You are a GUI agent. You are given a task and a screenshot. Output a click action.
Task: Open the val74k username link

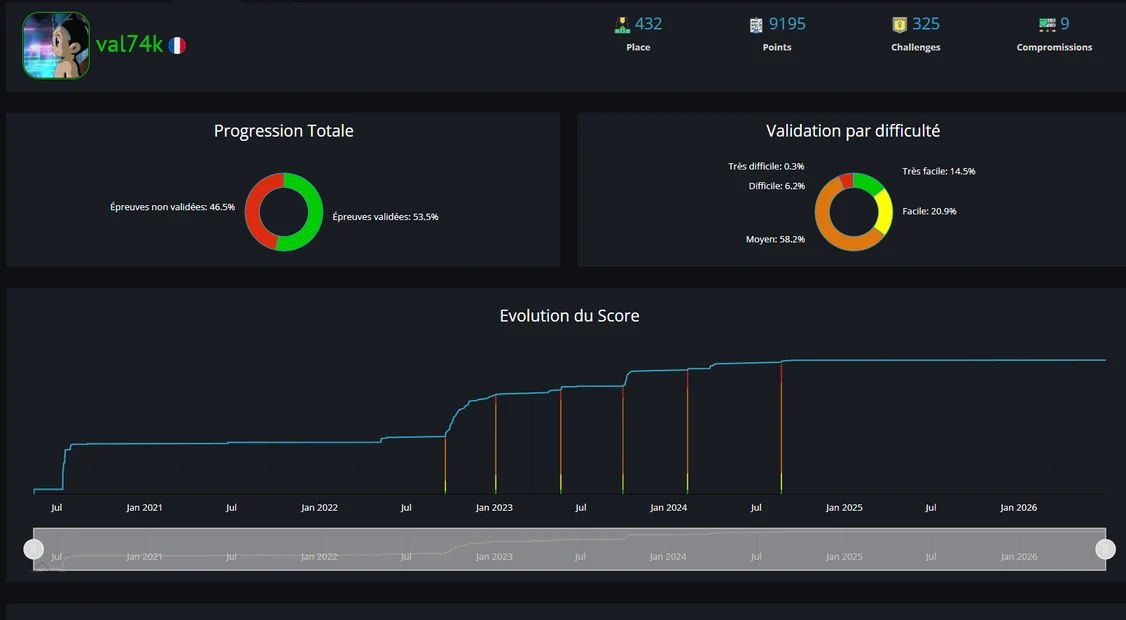pyautogui.click(x=129, y=45)
